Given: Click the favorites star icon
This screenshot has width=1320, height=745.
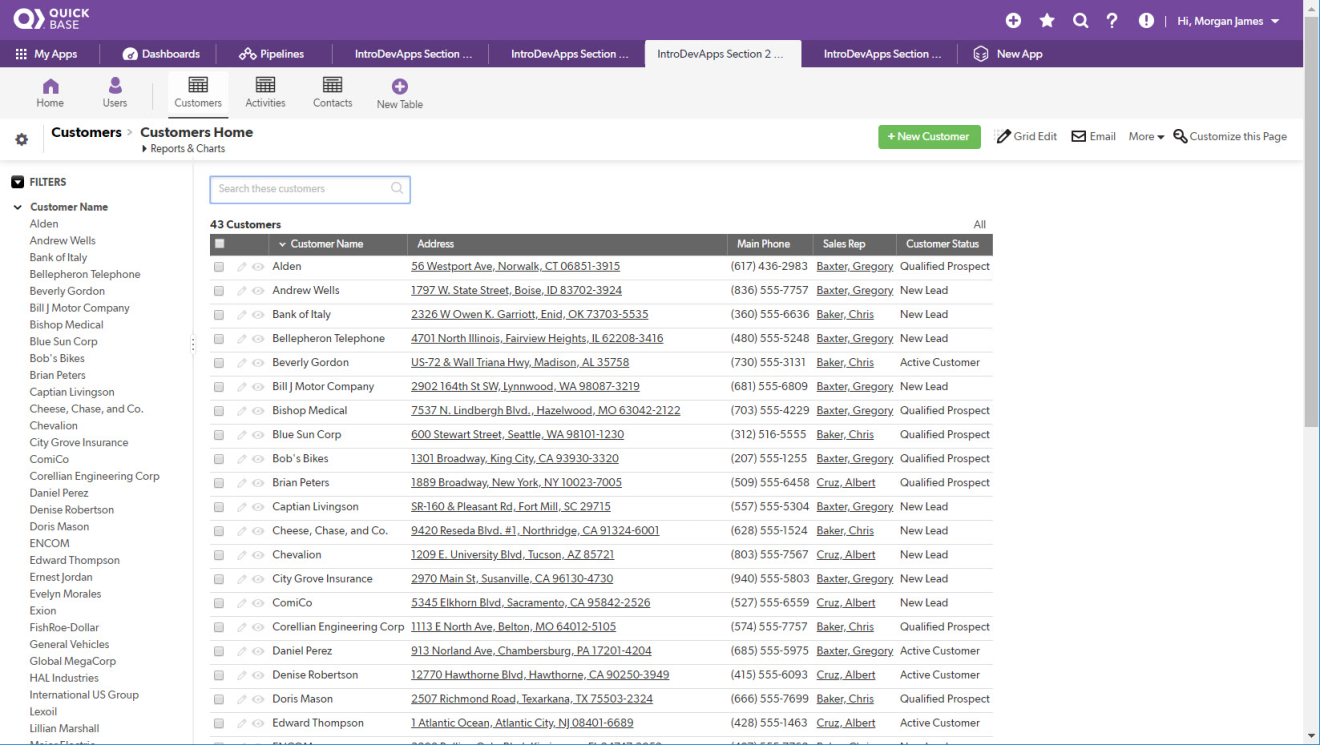Looking at the screenshot, I should 1047,21.
